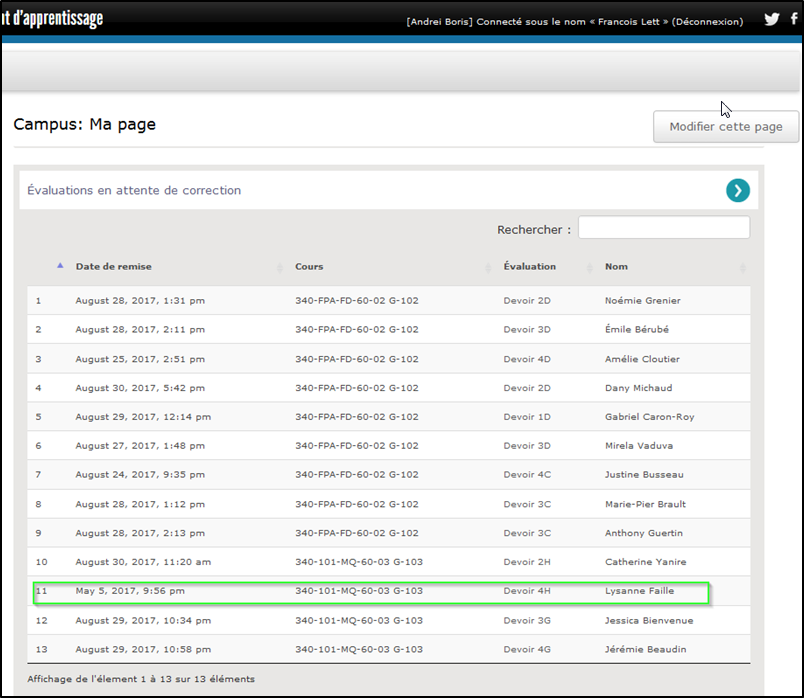Click the Déconnexion link
The height and width of the screenshot is (698, 804).
point(707,21)
